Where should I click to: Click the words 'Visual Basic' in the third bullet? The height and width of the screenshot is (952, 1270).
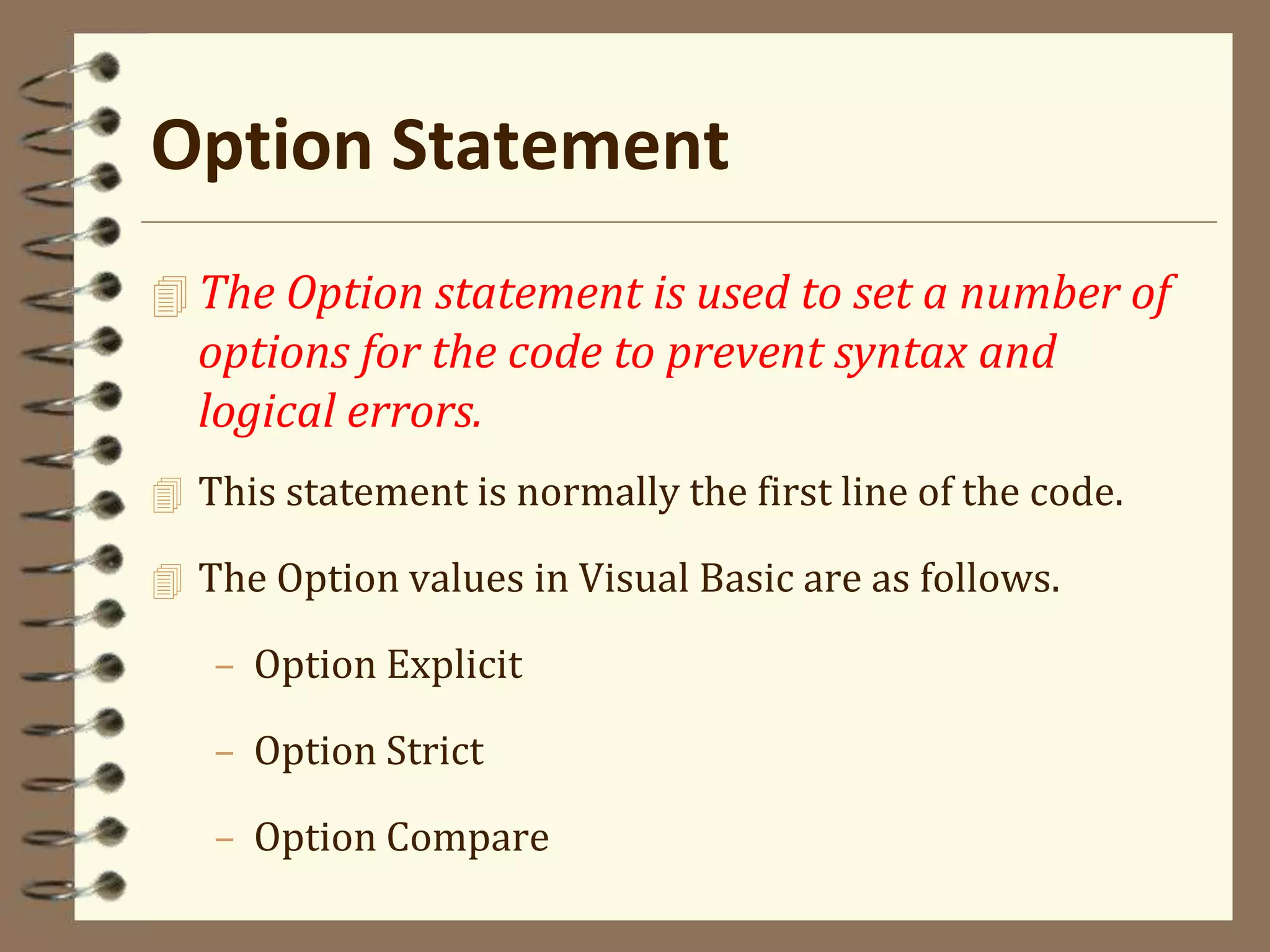click(x=686, y=578)
